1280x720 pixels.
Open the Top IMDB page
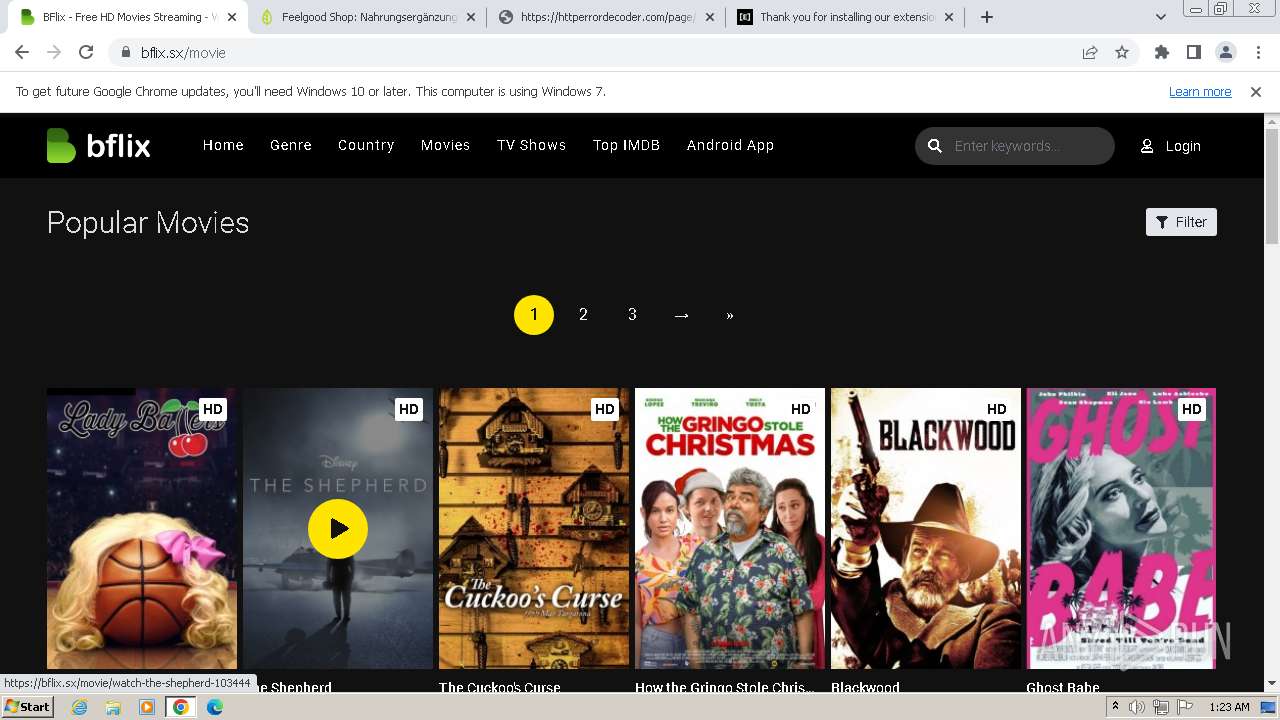pyautogui.click(x=626, y=145)
